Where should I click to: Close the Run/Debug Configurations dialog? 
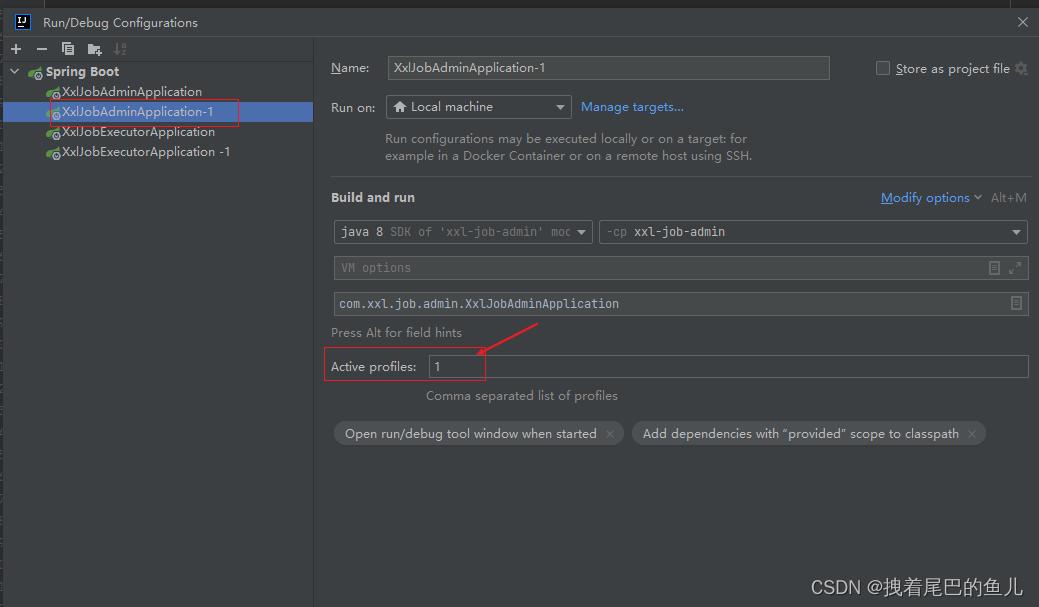pyautogui.click(x=1022, y=22)
